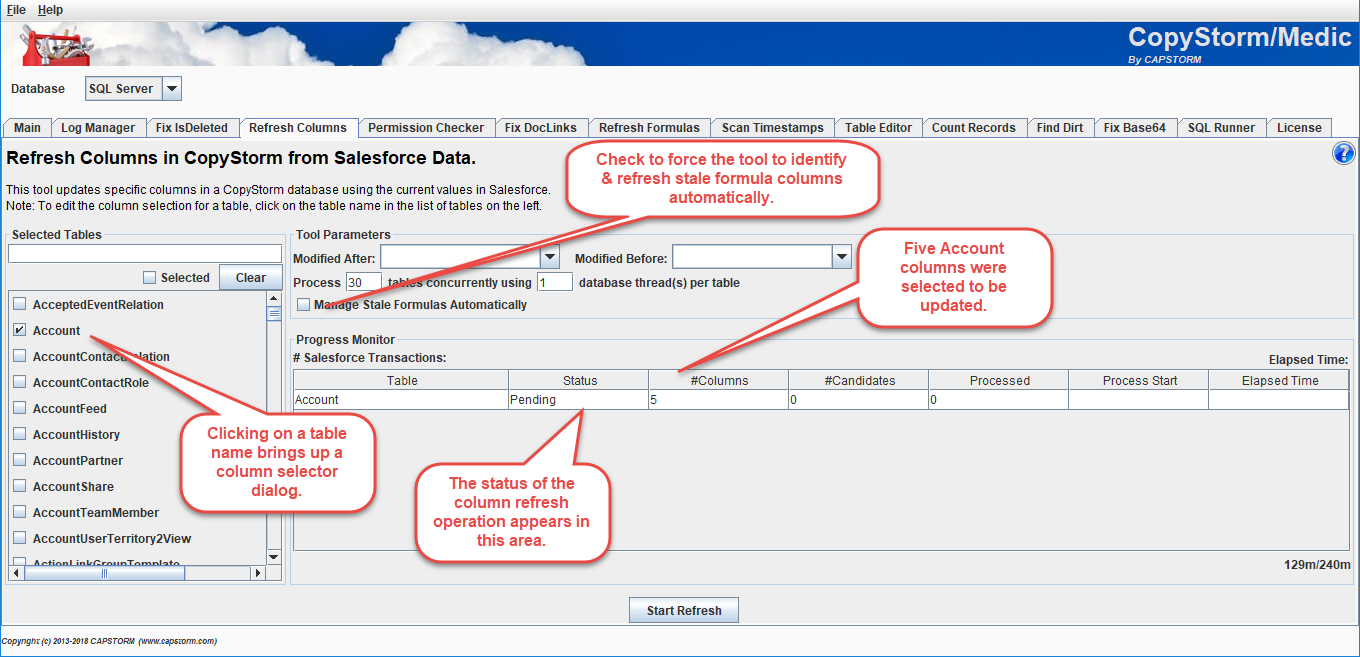The image size is (1360, 657).
Task: Click the #Columns column header
Action: [719, 381]
